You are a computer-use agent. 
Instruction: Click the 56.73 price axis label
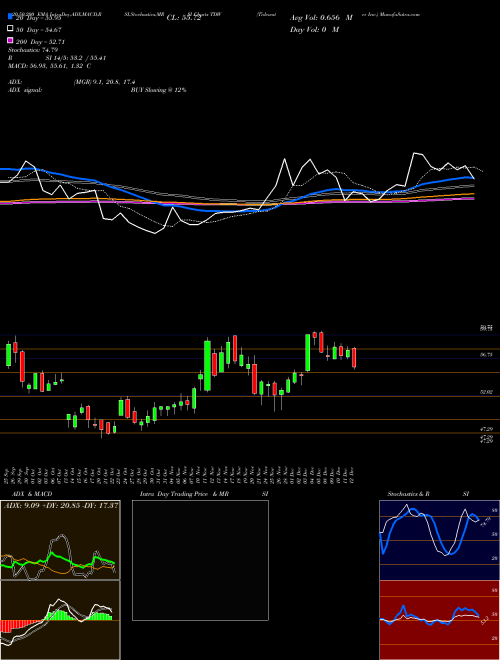(486, 355)
